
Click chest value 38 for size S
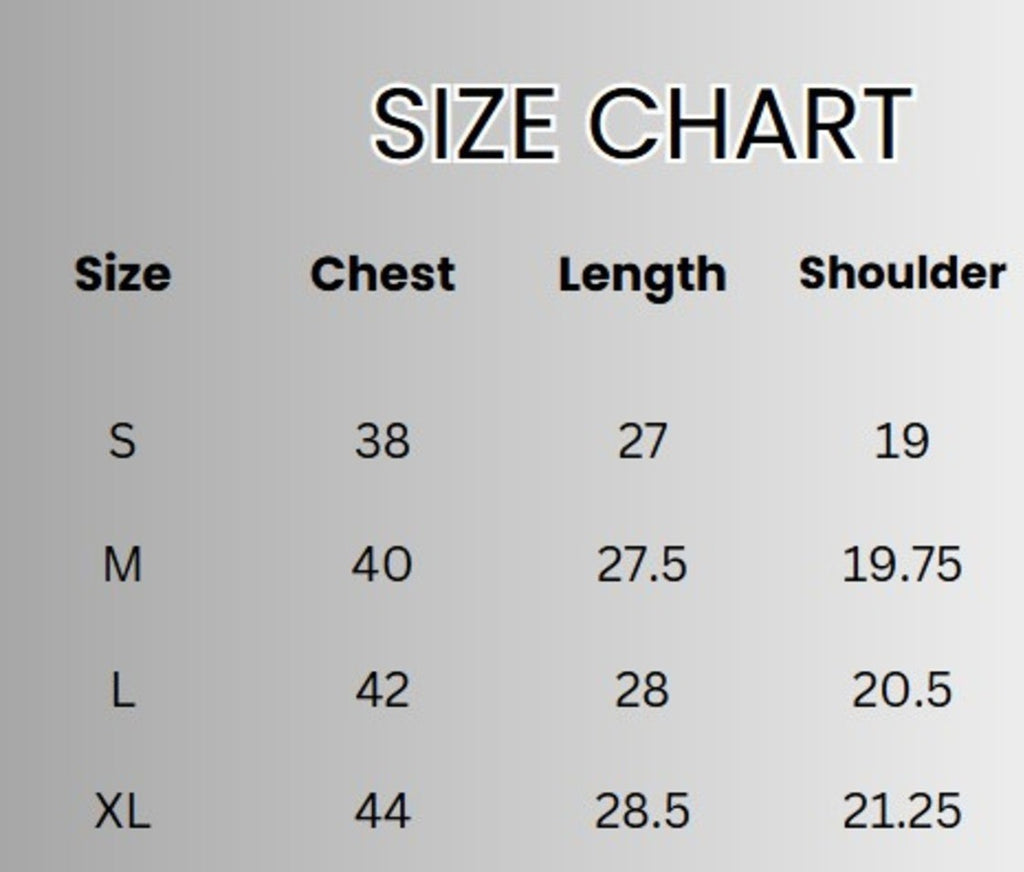click(382, 440)
